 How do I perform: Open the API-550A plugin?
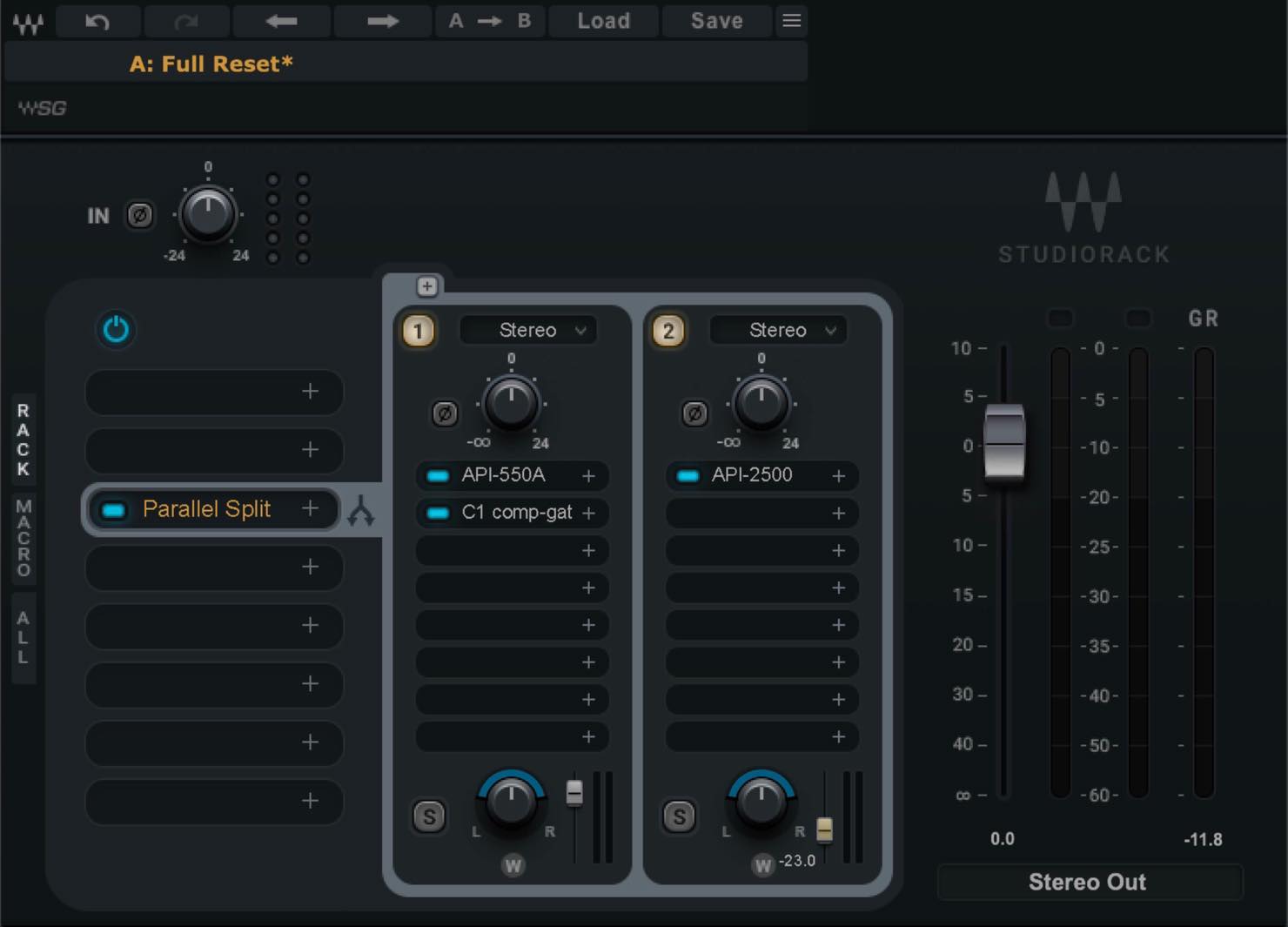pyautogui.click(x=503, y=475)
